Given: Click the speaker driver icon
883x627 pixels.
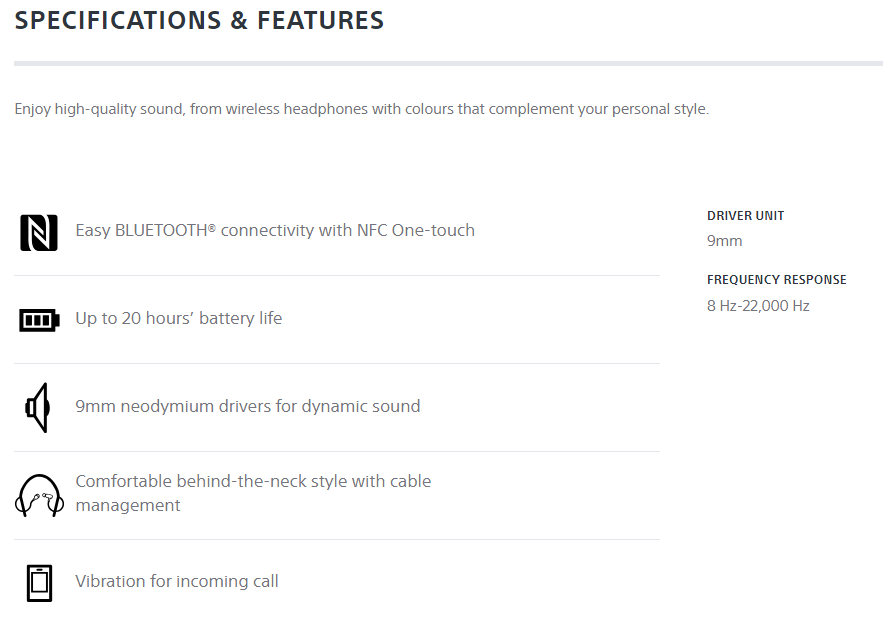Looking at the screenshot, I should point(38,408).
